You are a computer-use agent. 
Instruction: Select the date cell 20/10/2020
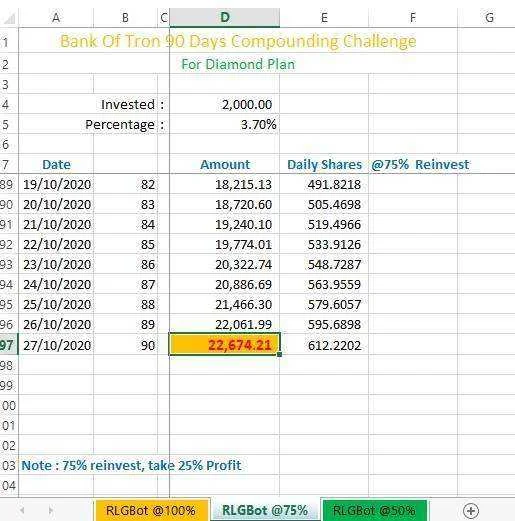(56, 204)
